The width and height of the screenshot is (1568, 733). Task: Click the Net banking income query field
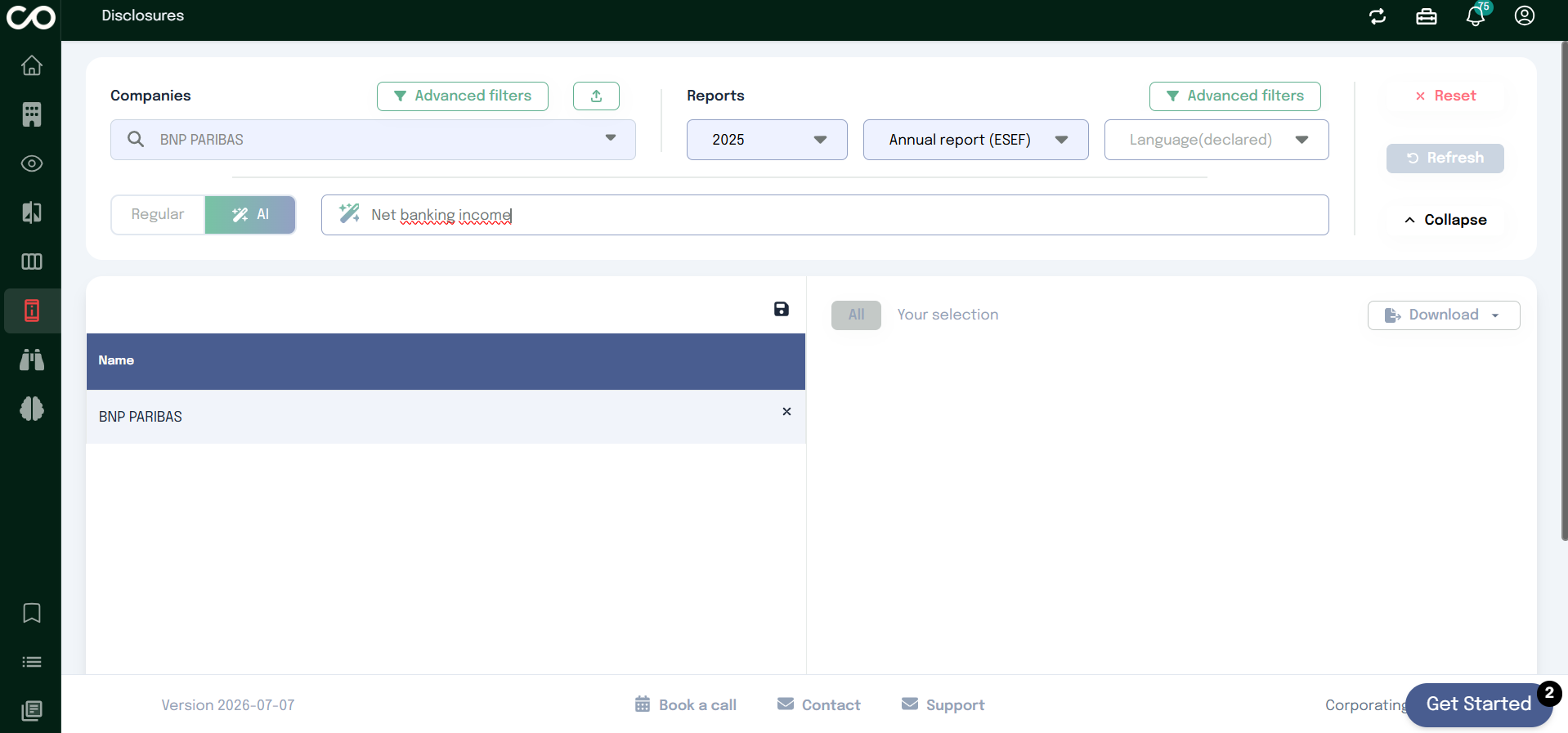825,215
